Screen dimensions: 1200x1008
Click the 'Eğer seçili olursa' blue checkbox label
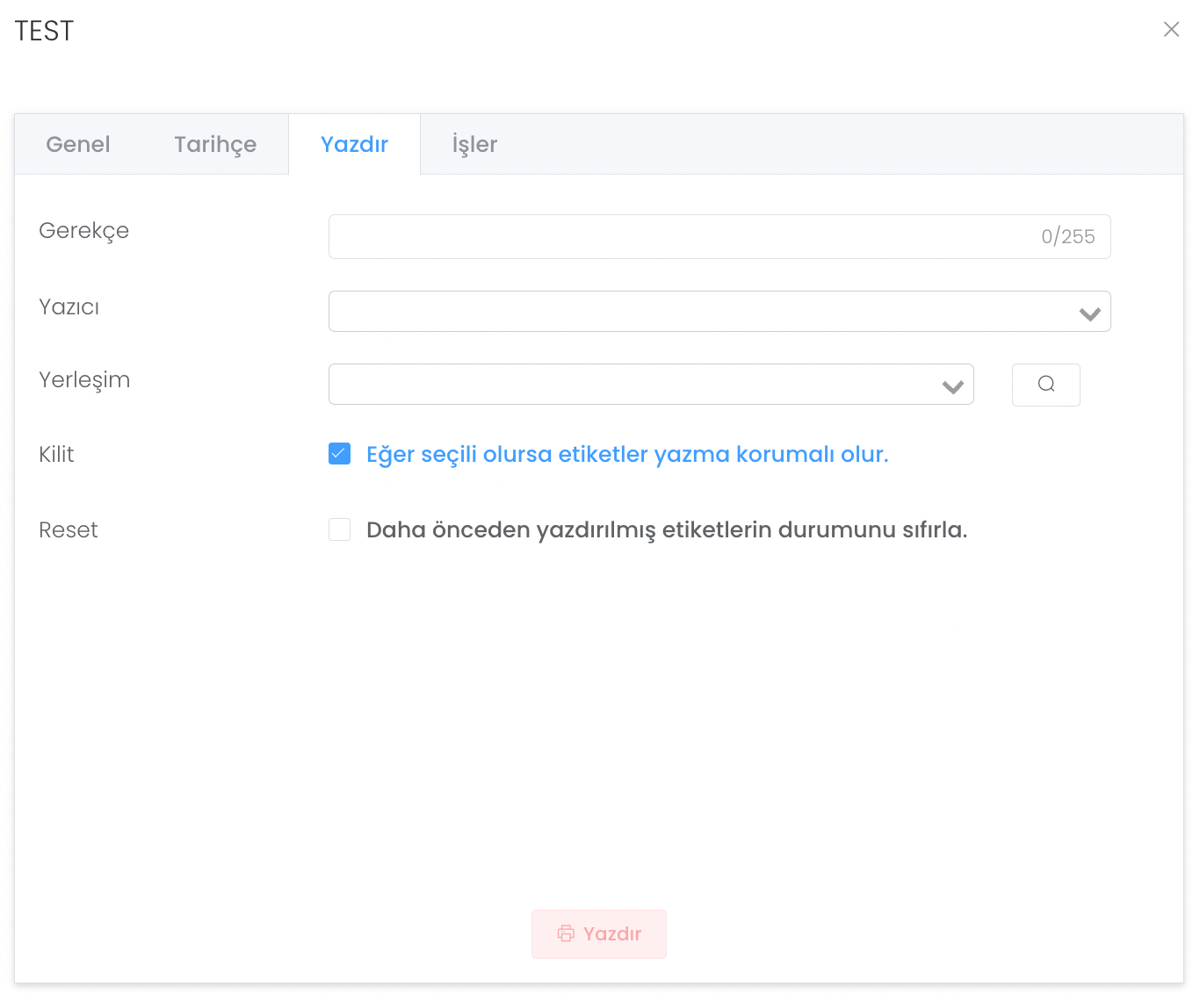tap(626, 454)
